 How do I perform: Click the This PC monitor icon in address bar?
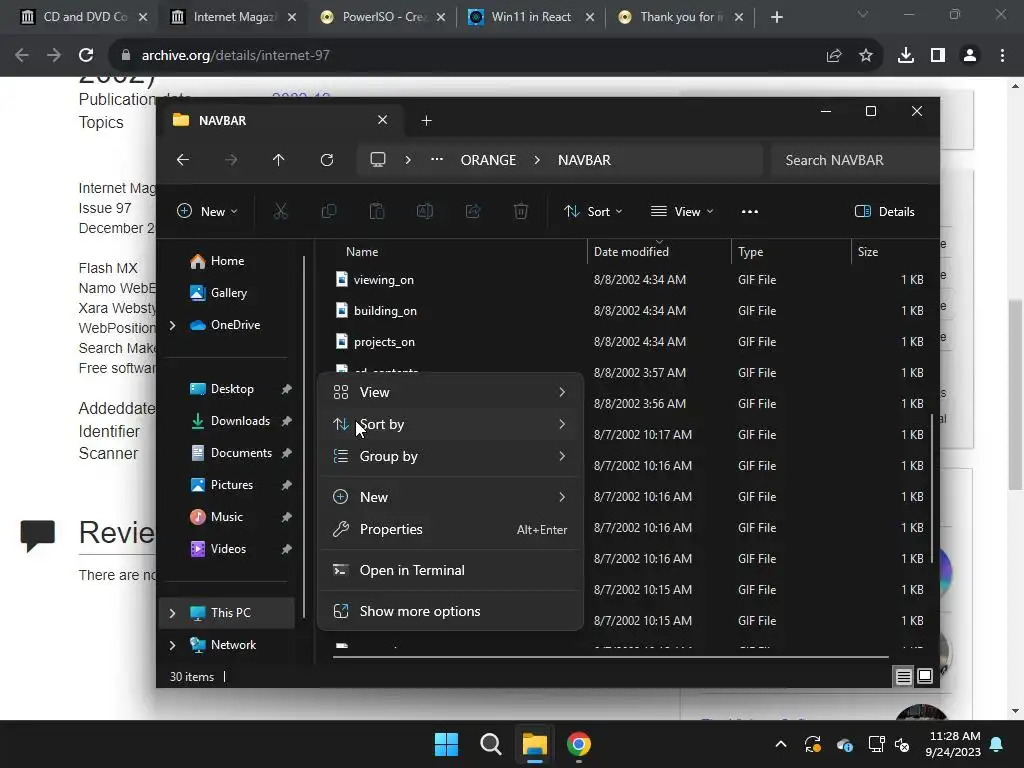[x=377, y=160]
